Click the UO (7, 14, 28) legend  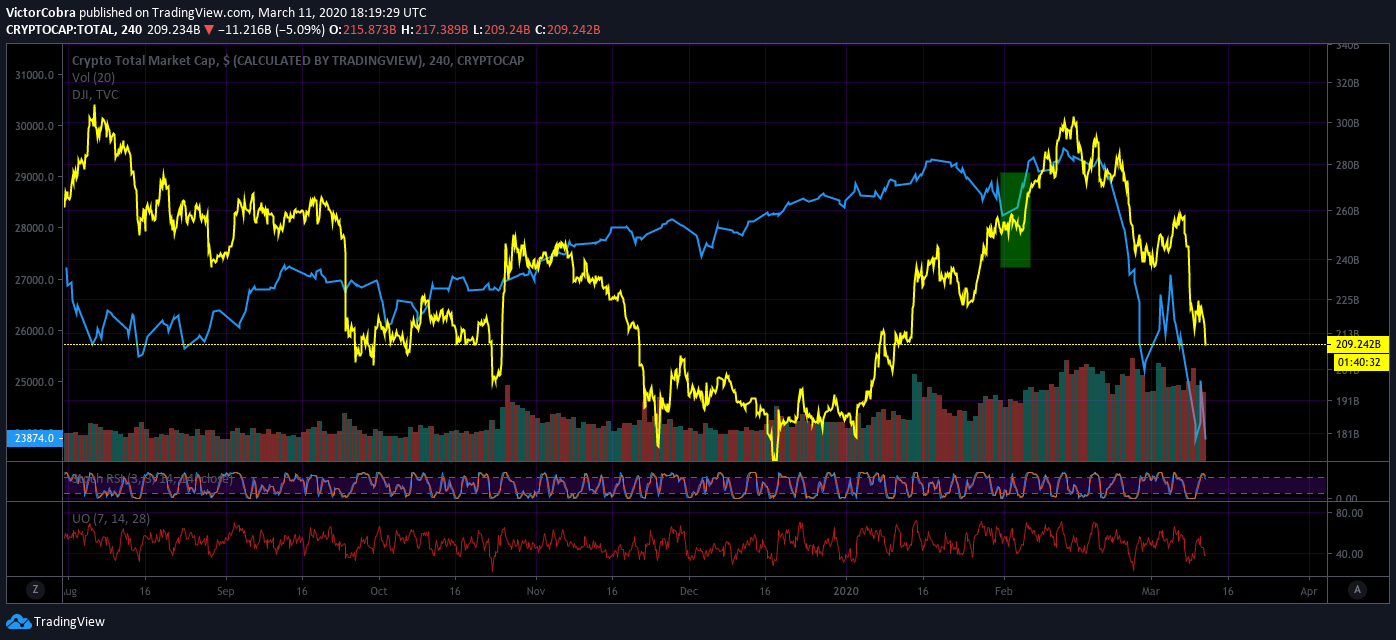click(110, 519)
